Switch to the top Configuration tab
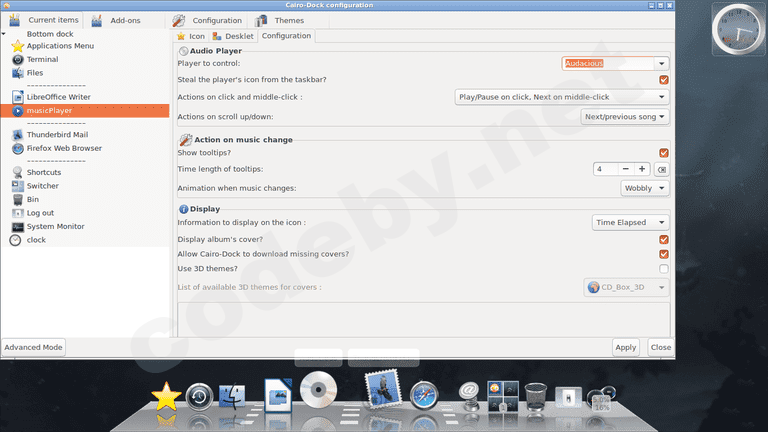This screenshot has height=432, width=768. [x=207, y=21]
